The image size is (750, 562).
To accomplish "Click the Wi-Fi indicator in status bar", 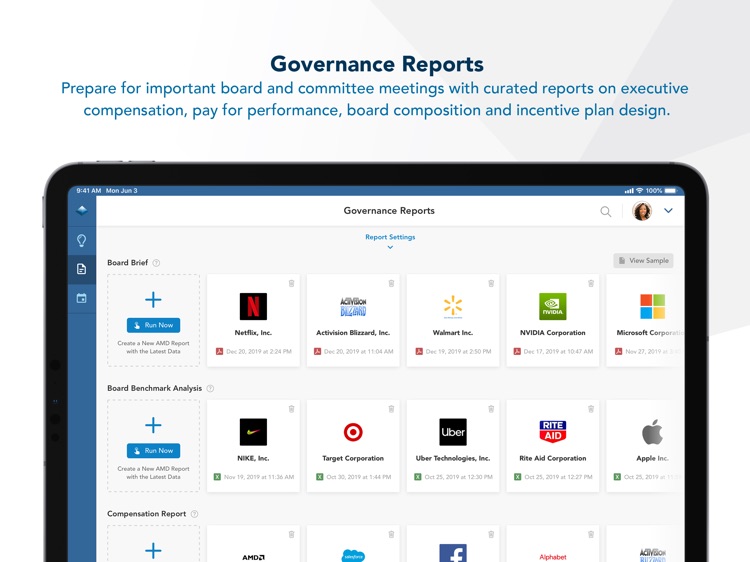I will pos(639,190).
